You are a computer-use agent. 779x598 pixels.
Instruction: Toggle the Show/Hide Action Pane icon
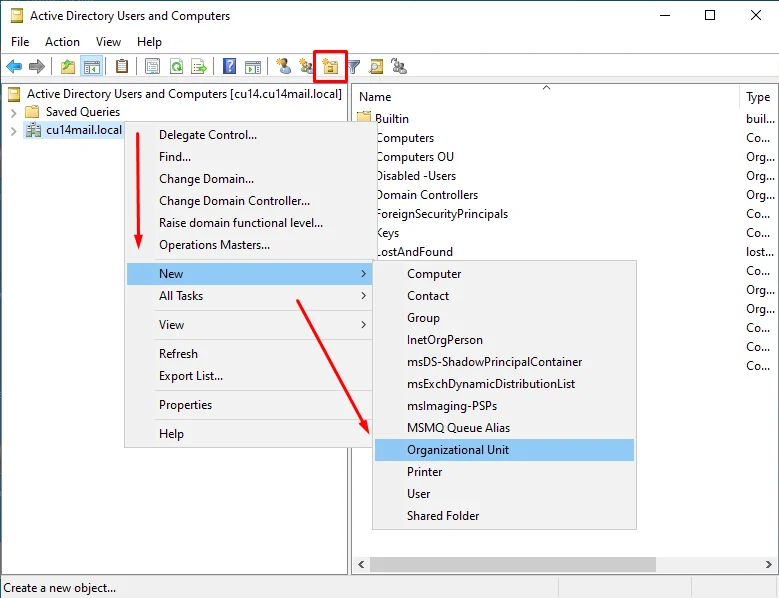253,66
